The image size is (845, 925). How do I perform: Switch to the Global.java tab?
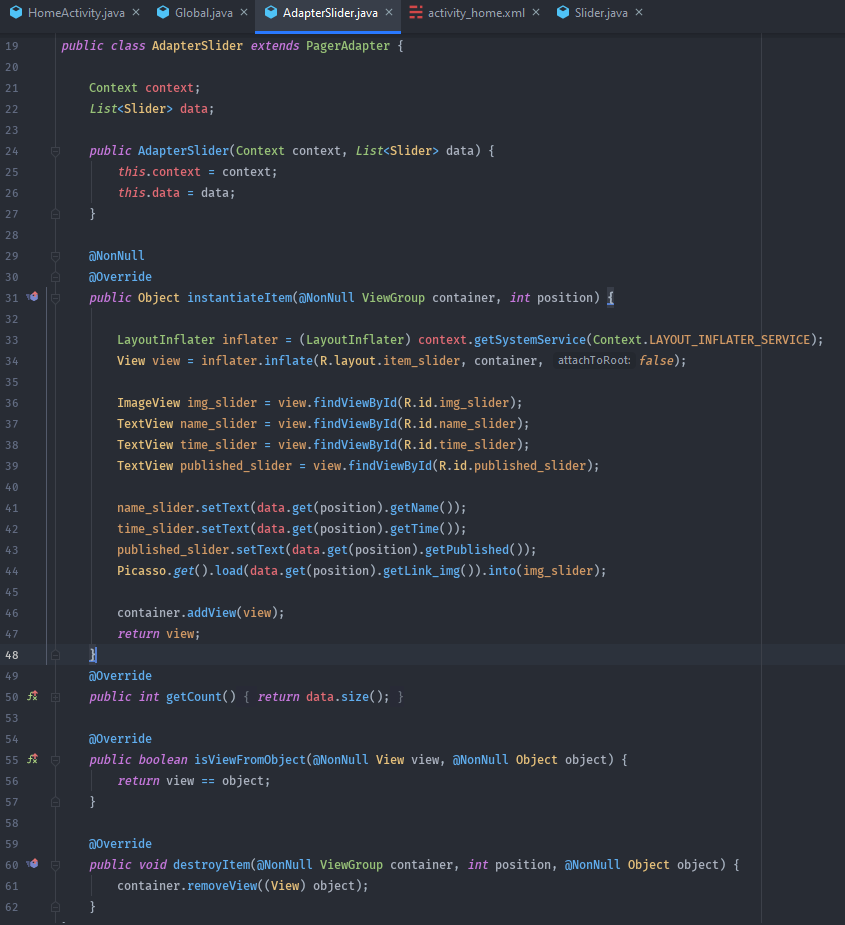pyautogui.click(x=204, y=12)
